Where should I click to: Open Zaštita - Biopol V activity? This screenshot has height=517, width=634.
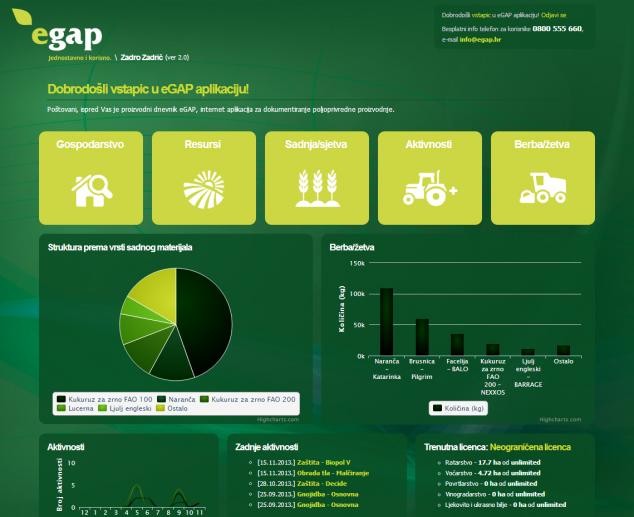click(x=323, y=462)
